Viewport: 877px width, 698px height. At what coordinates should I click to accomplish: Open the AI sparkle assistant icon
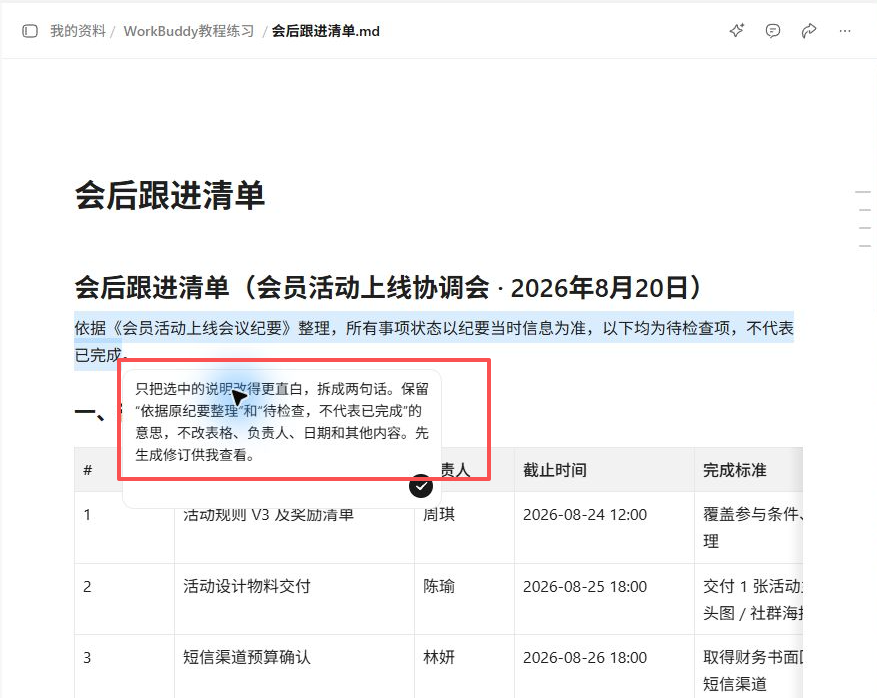[737, 31]
